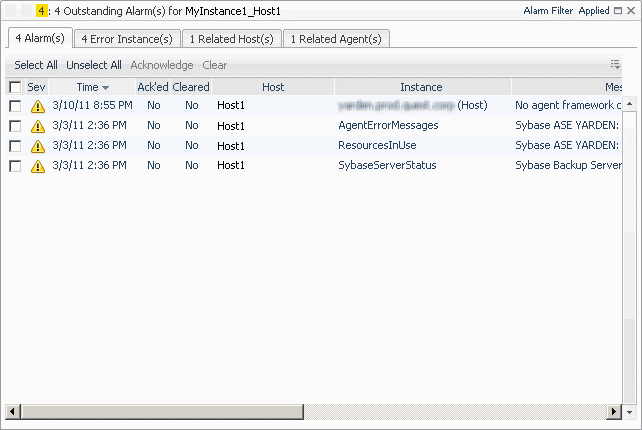Sort alarms by the Sev column header
The image size is (642, 430).
click(x=36, y=87)
